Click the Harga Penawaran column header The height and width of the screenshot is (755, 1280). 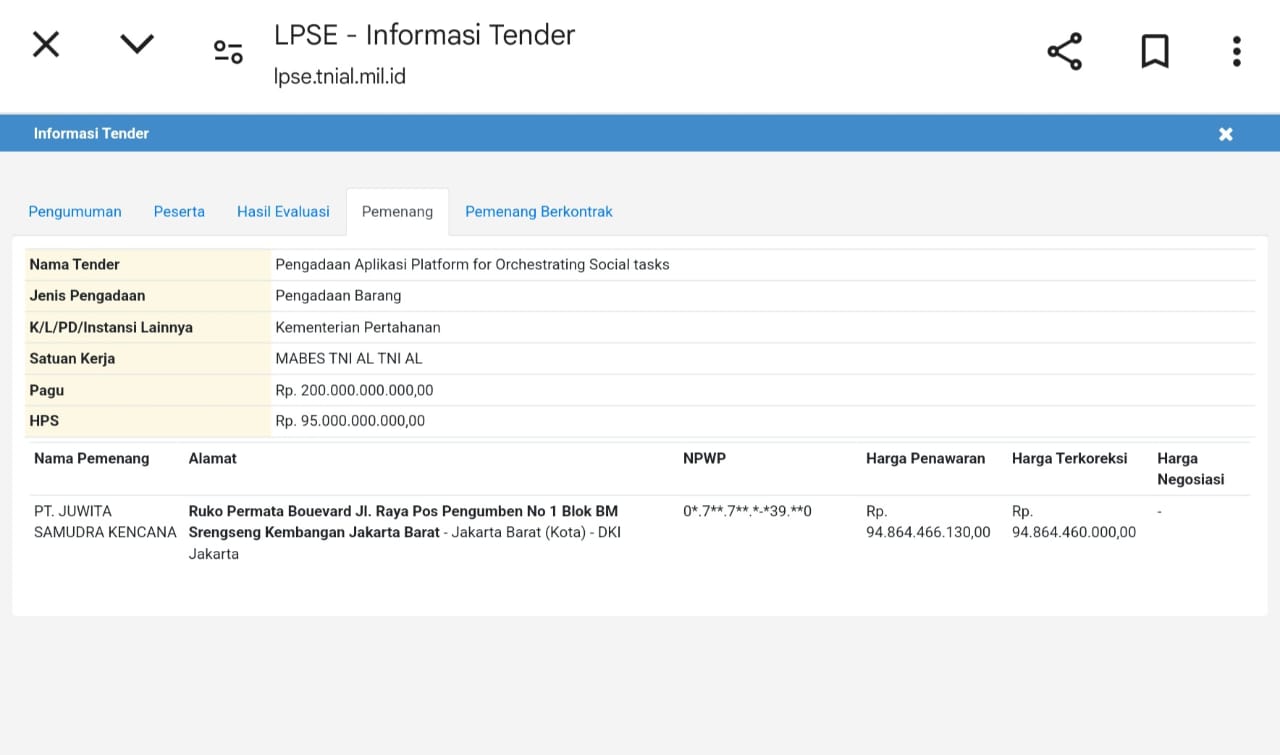[925, 458]
